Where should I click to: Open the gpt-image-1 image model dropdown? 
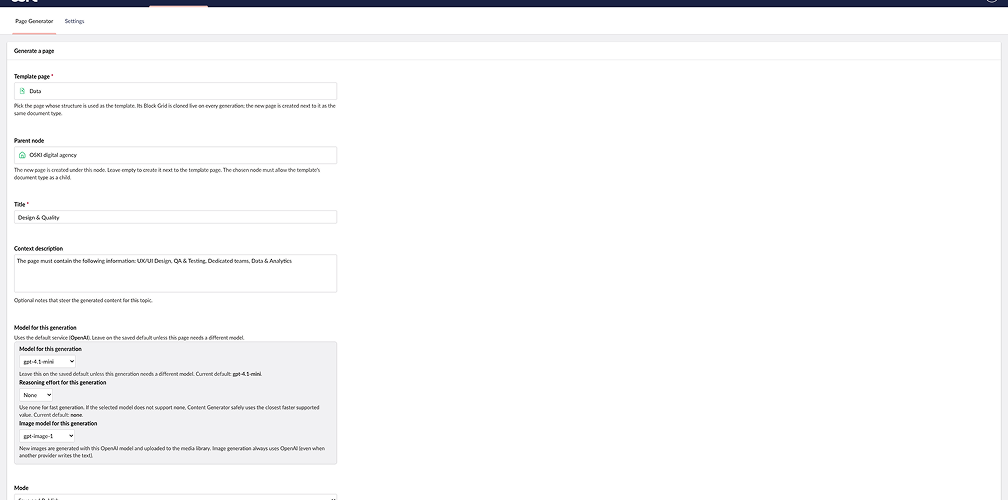tap(47, 436)
